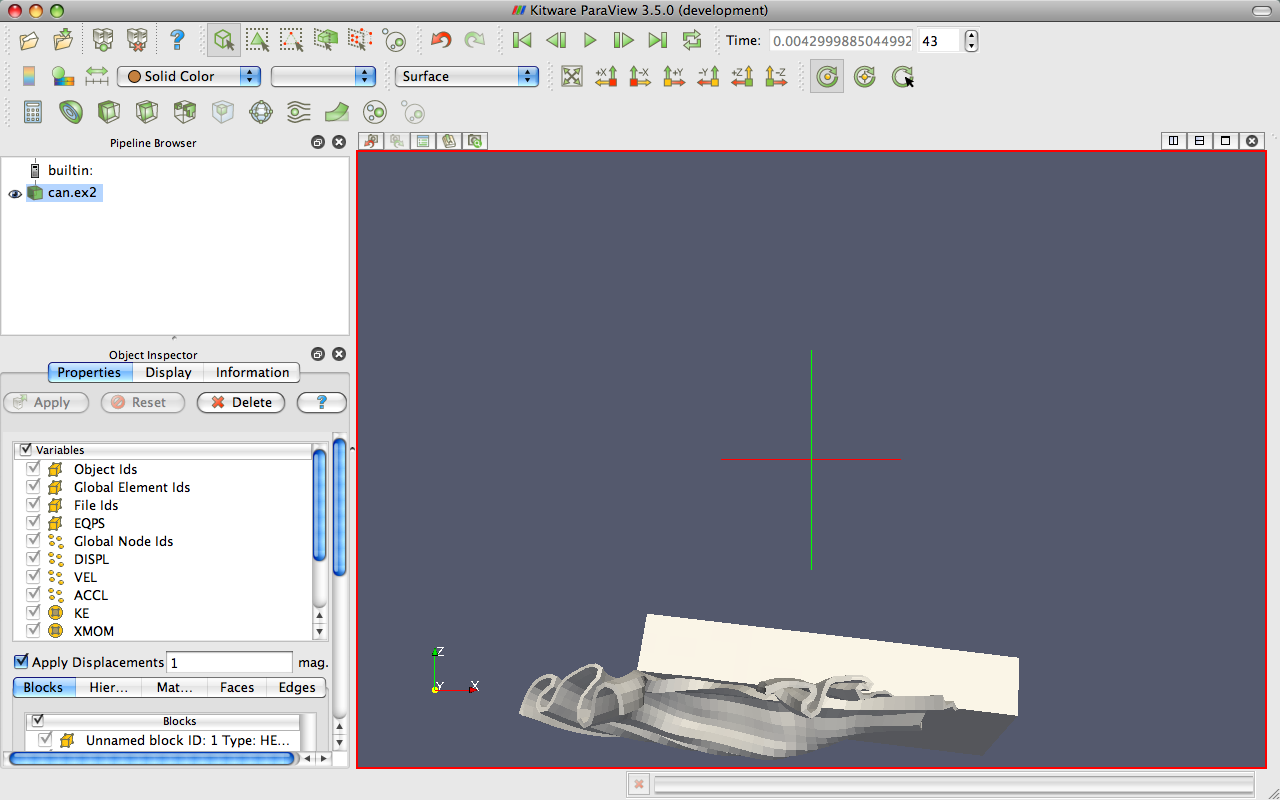Viewport: 1280px width, 800px height.
Task: Switch to the Information tab
Action: point(252,372)
